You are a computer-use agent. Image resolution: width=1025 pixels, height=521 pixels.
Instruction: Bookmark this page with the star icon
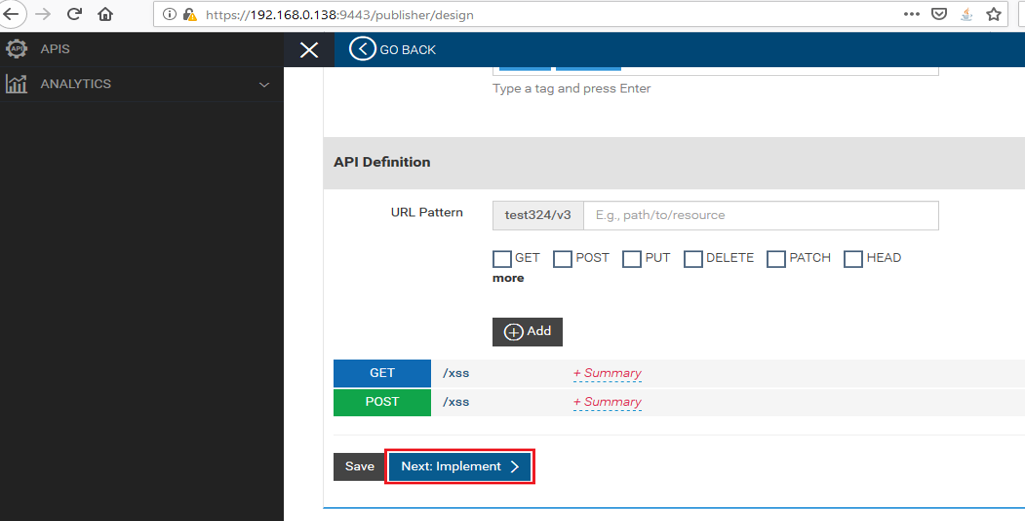coord(993,15)
